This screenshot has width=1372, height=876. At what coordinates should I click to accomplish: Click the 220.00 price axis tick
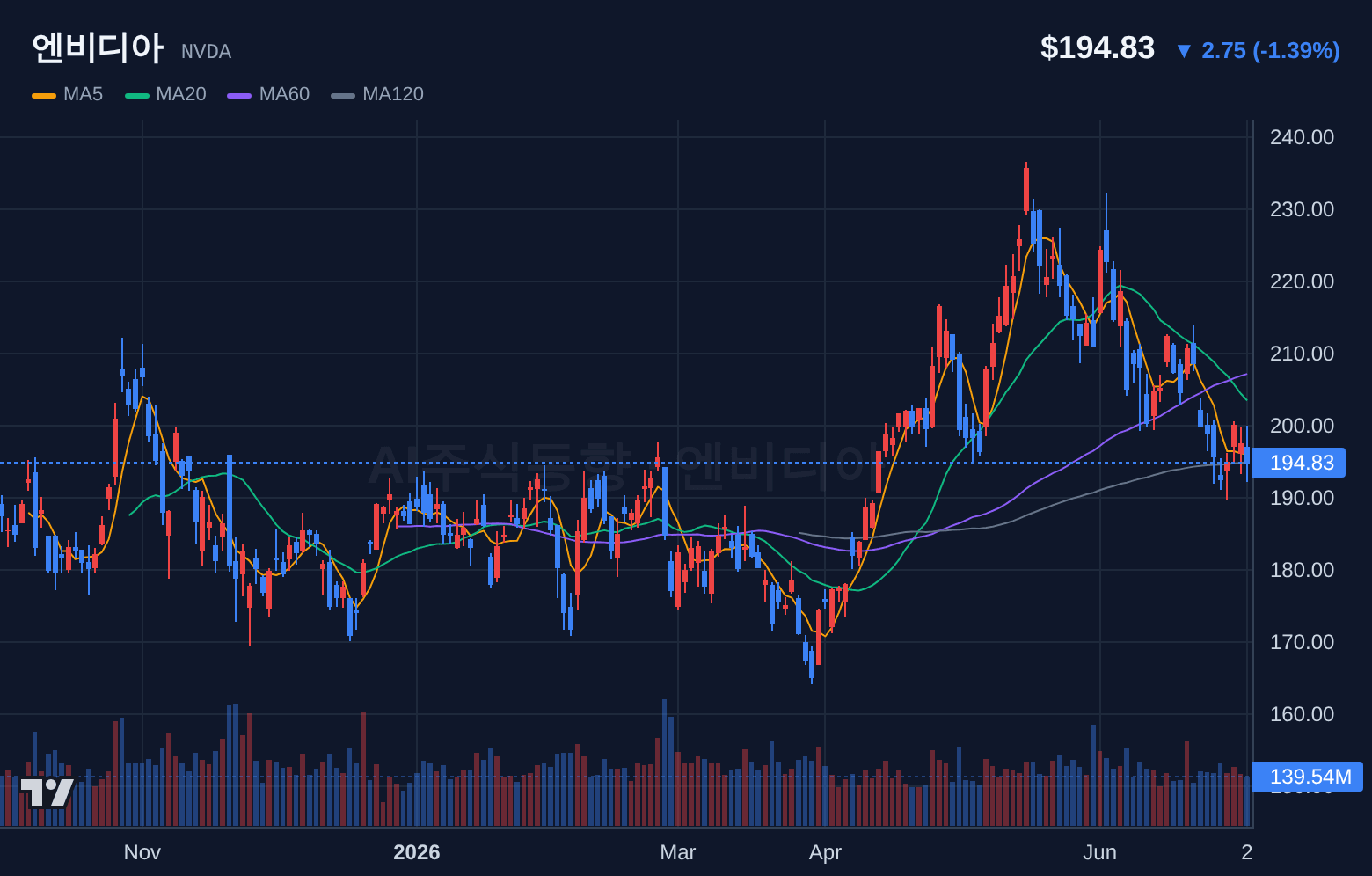pos(1302,281)
